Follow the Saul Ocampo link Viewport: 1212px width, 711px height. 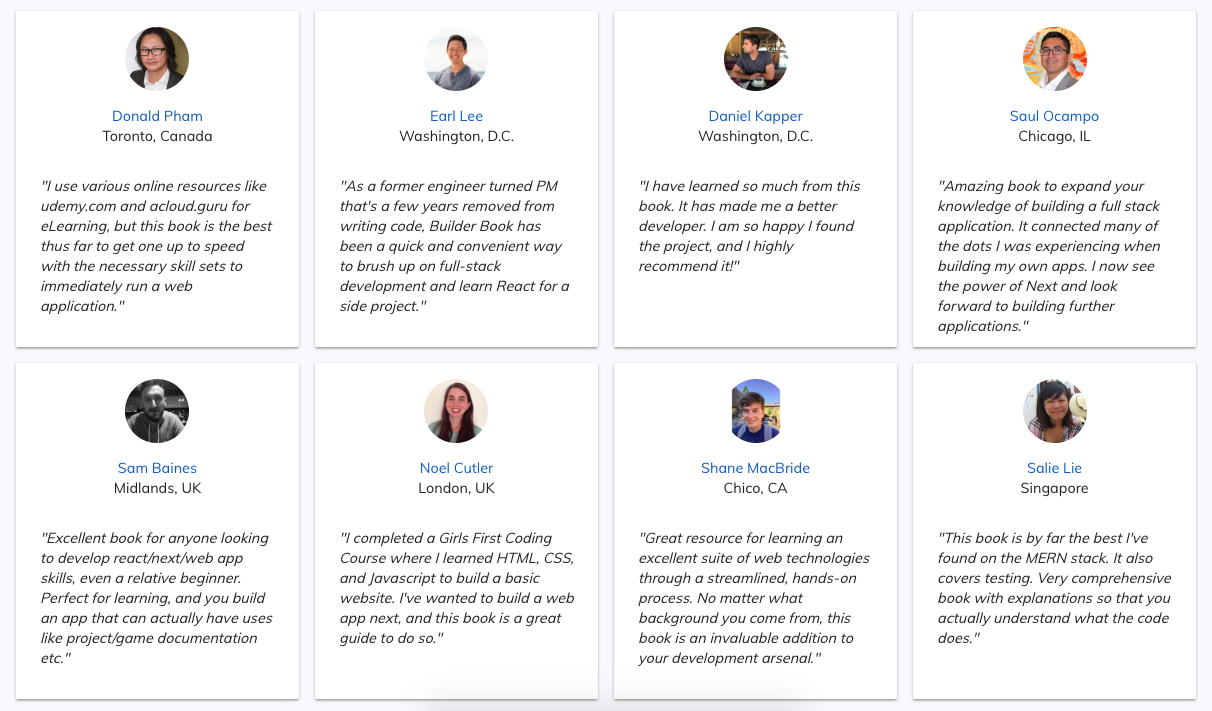point(1054,116)
